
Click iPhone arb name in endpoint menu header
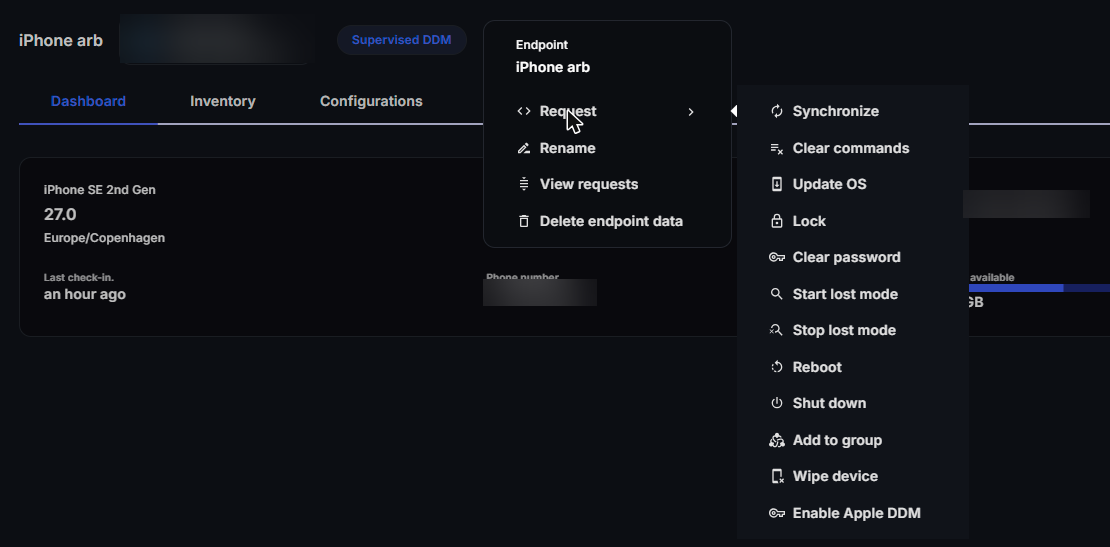pyautogui.click(x=553, y=67)
